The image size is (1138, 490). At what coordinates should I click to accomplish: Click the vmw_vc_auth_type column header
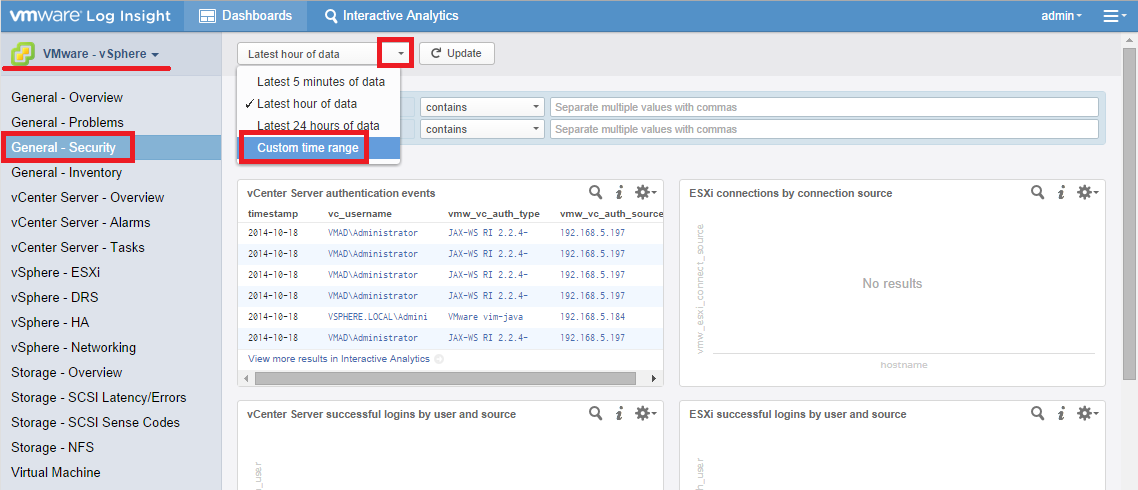coord(494,214)
